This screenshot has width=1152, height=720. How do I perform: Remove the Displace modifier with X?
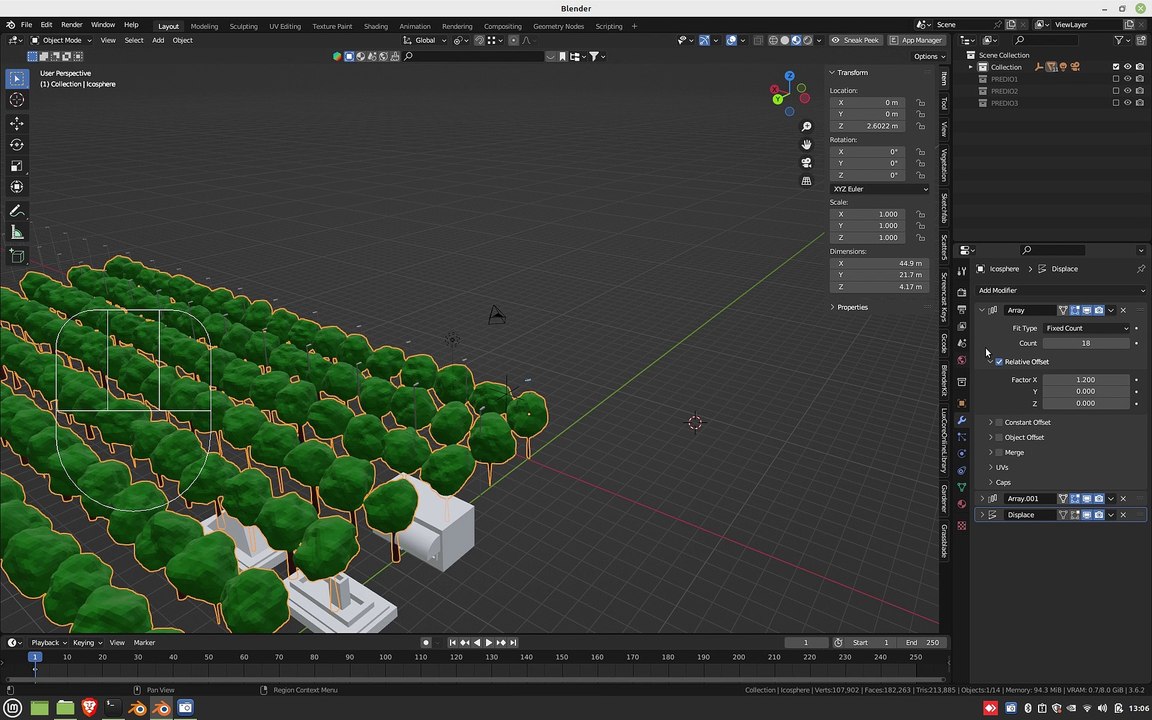(x=1123, y=515)
